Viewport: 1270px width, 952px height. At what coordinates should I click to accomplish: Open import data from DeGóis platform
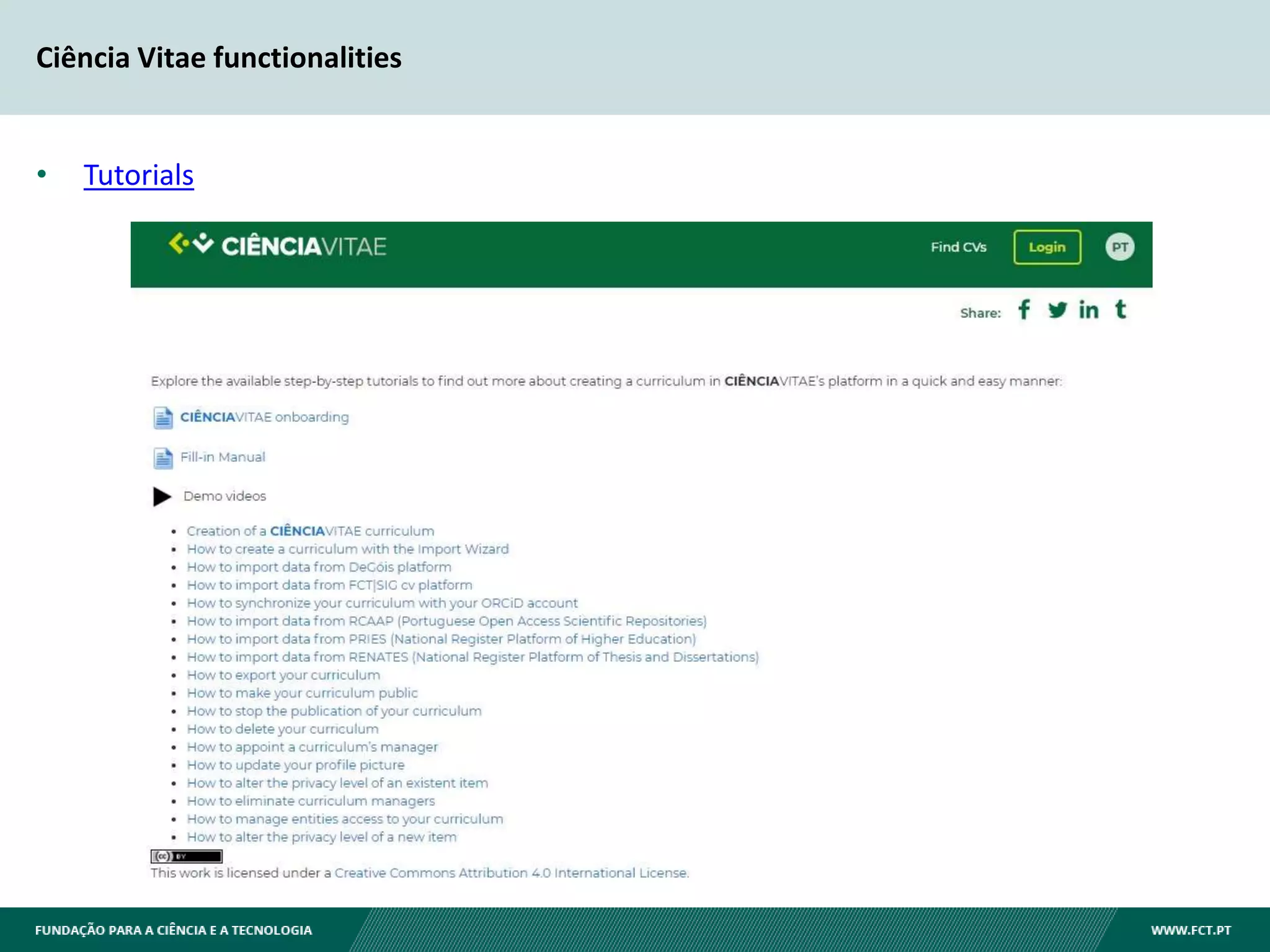tap(319, 567)
